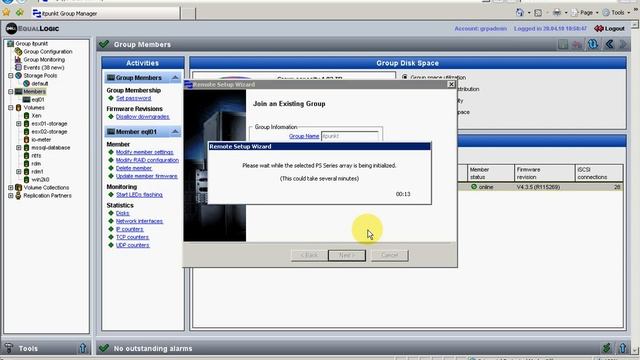Image resolution: width=640 pixels, height=360 pixels.
Task: Click the Set password link
Action: (133, 98)
